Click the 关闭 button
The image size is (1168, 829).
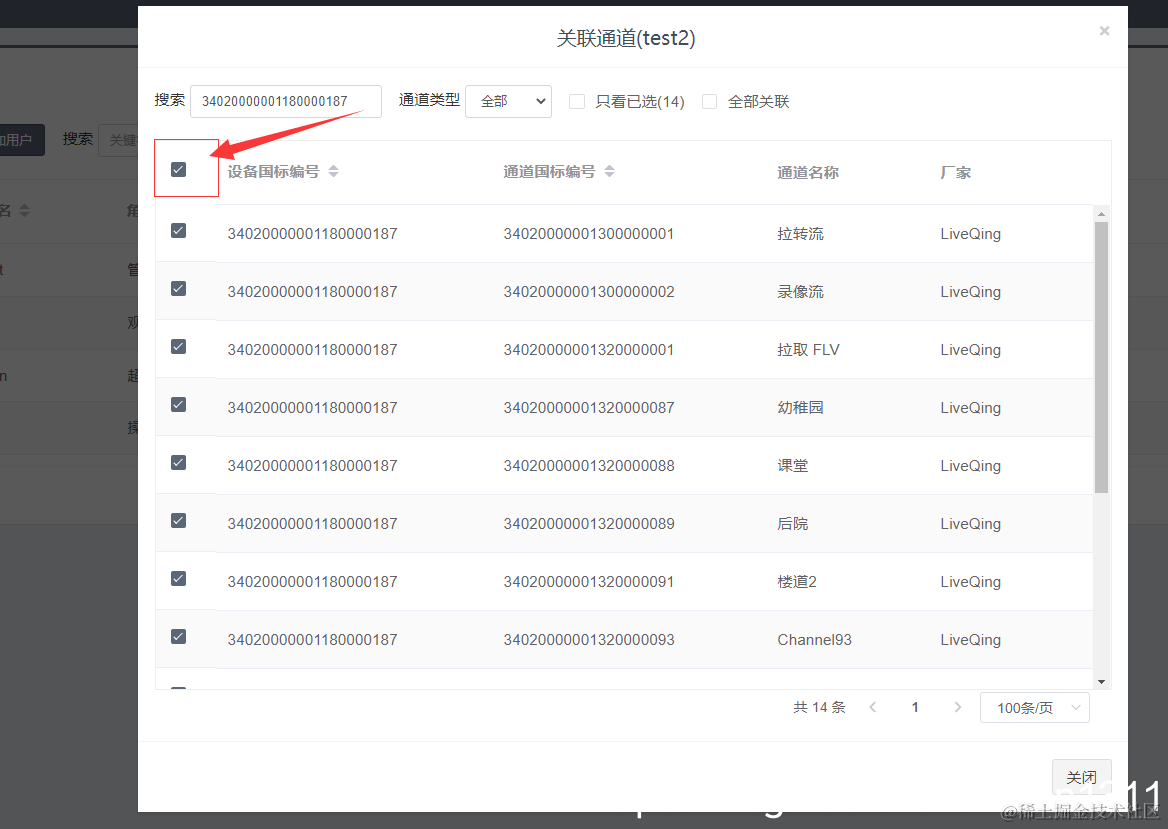pos(1082,778)
